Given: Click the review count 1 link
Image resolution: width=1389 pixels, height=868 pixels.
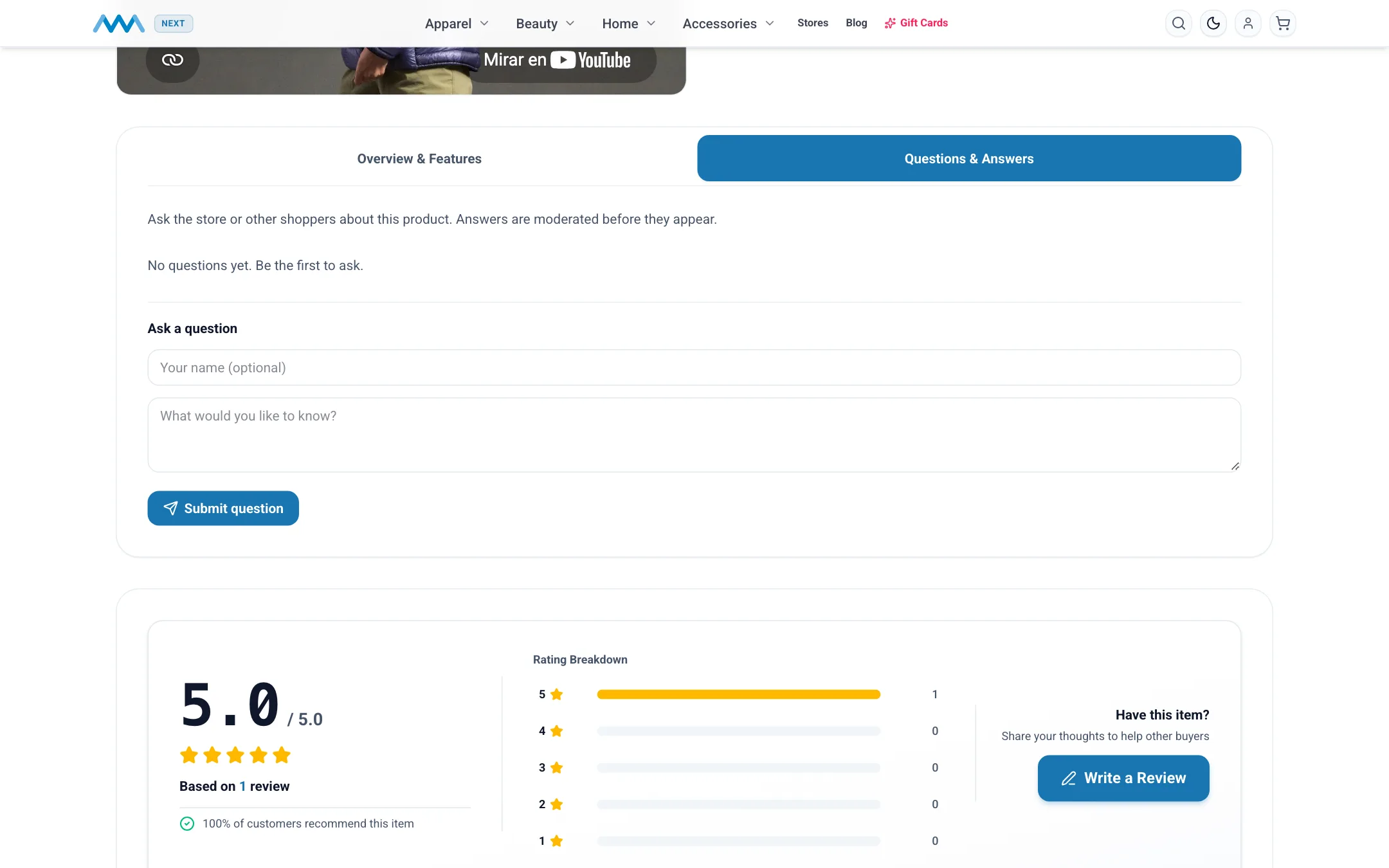Looking at the screenshot, I should pos(242,786).
